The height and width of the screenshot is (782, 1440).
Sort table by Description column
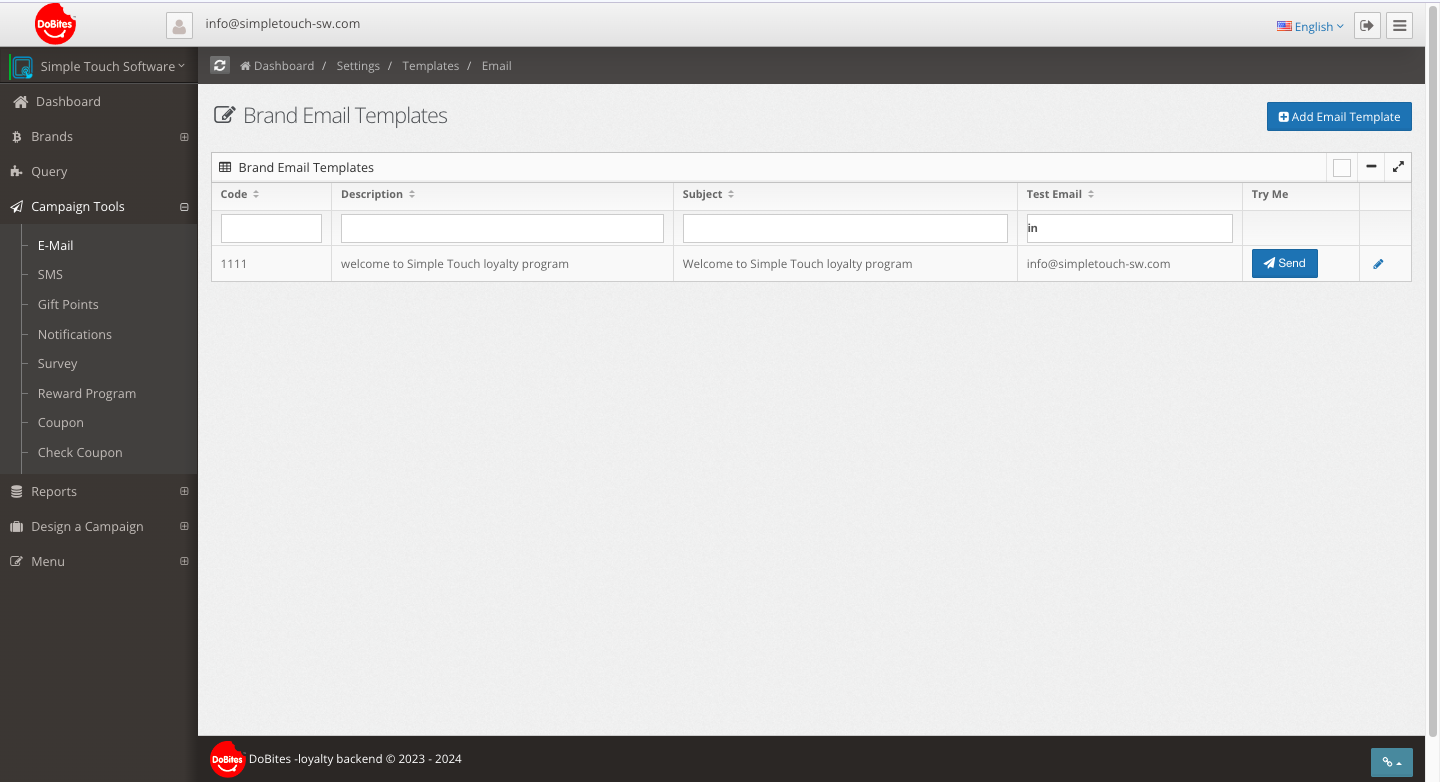click(378, 195)
